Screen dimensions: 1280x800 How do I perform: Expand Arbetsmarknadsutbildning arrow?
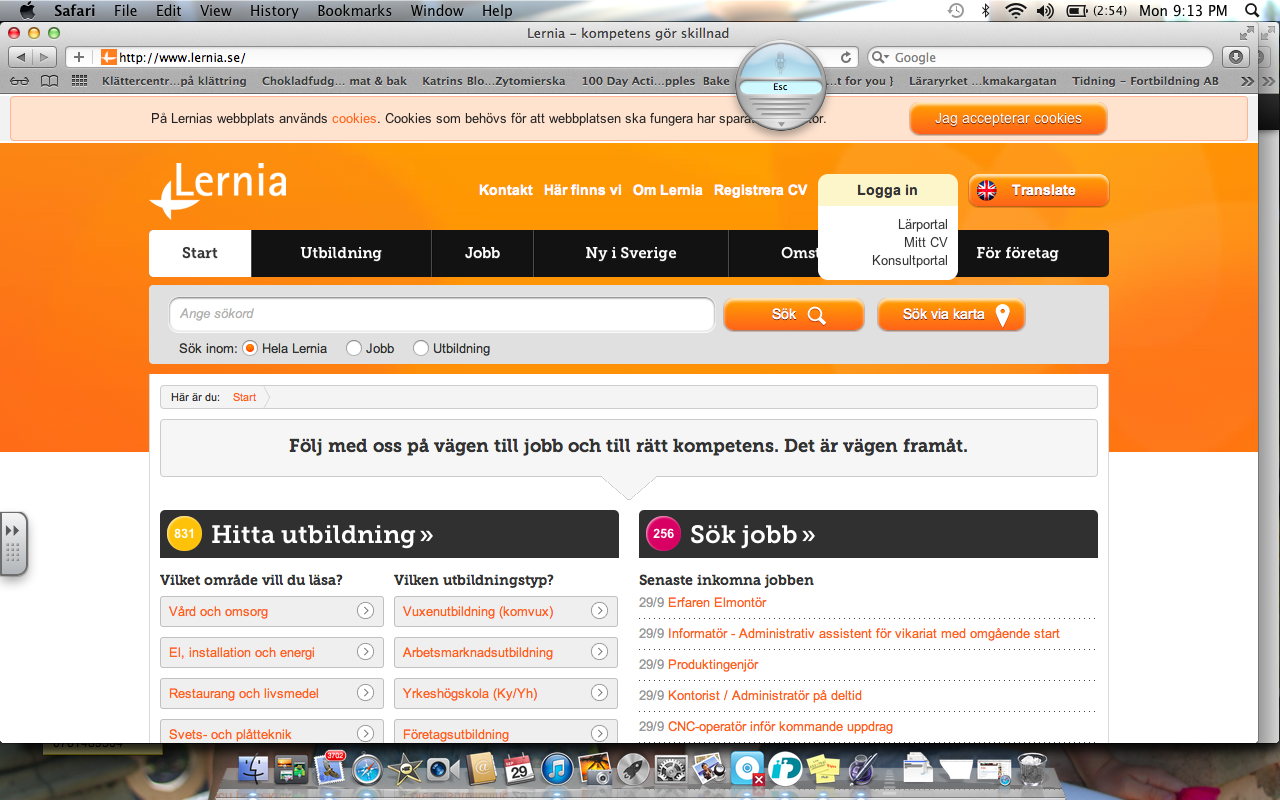click(599, 652)
